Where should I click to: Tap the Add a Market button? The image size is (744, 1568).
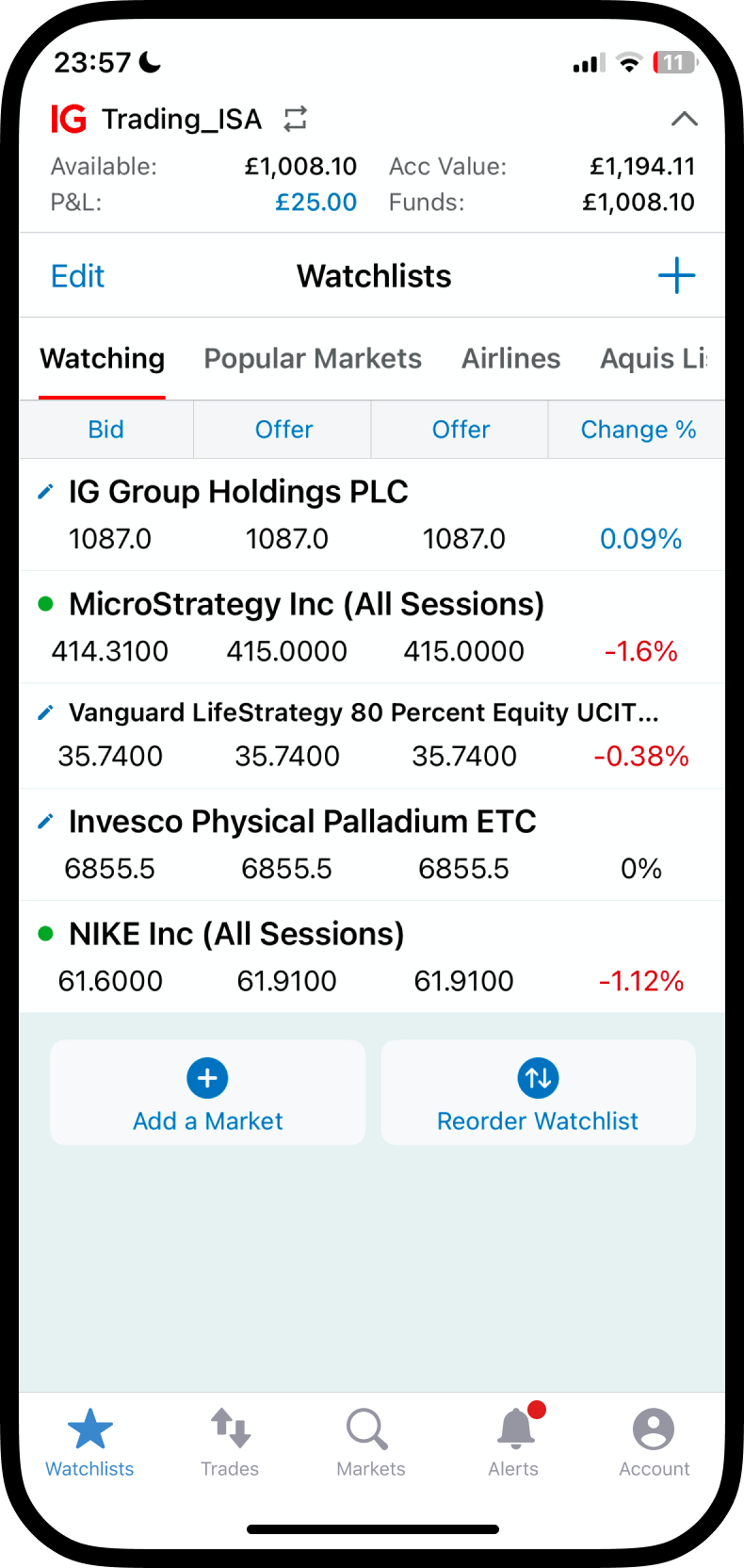pyautogui.click(x=208, y=1092)
